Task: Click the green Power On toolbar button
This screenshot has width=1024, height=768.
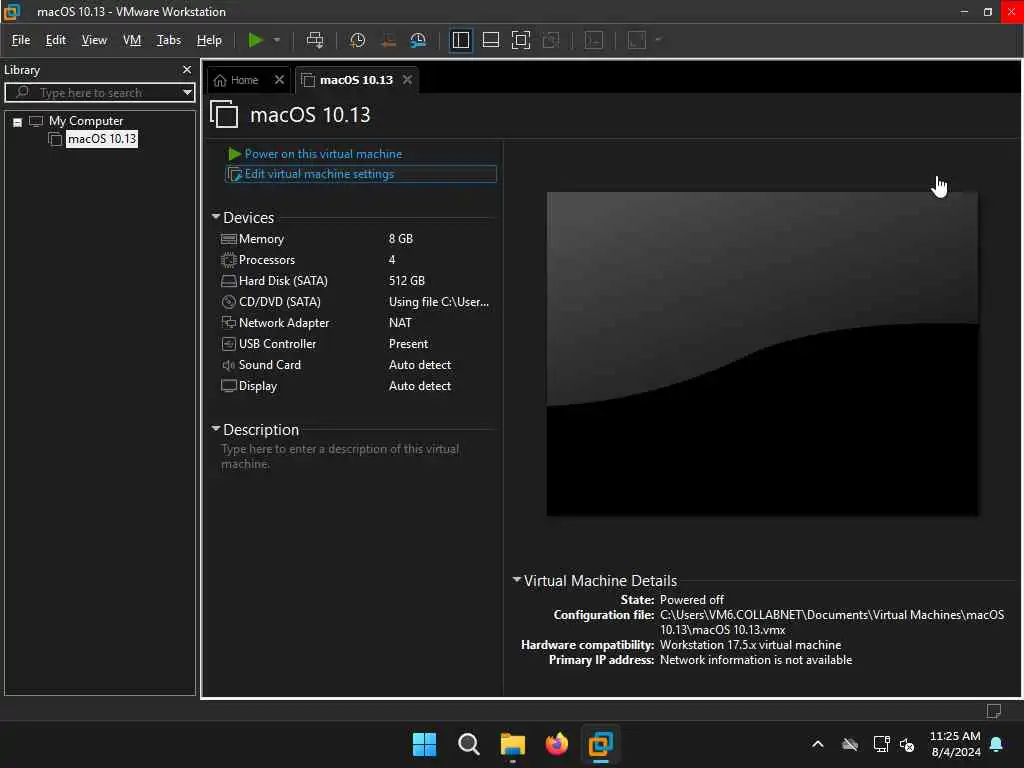Action: 255,40
